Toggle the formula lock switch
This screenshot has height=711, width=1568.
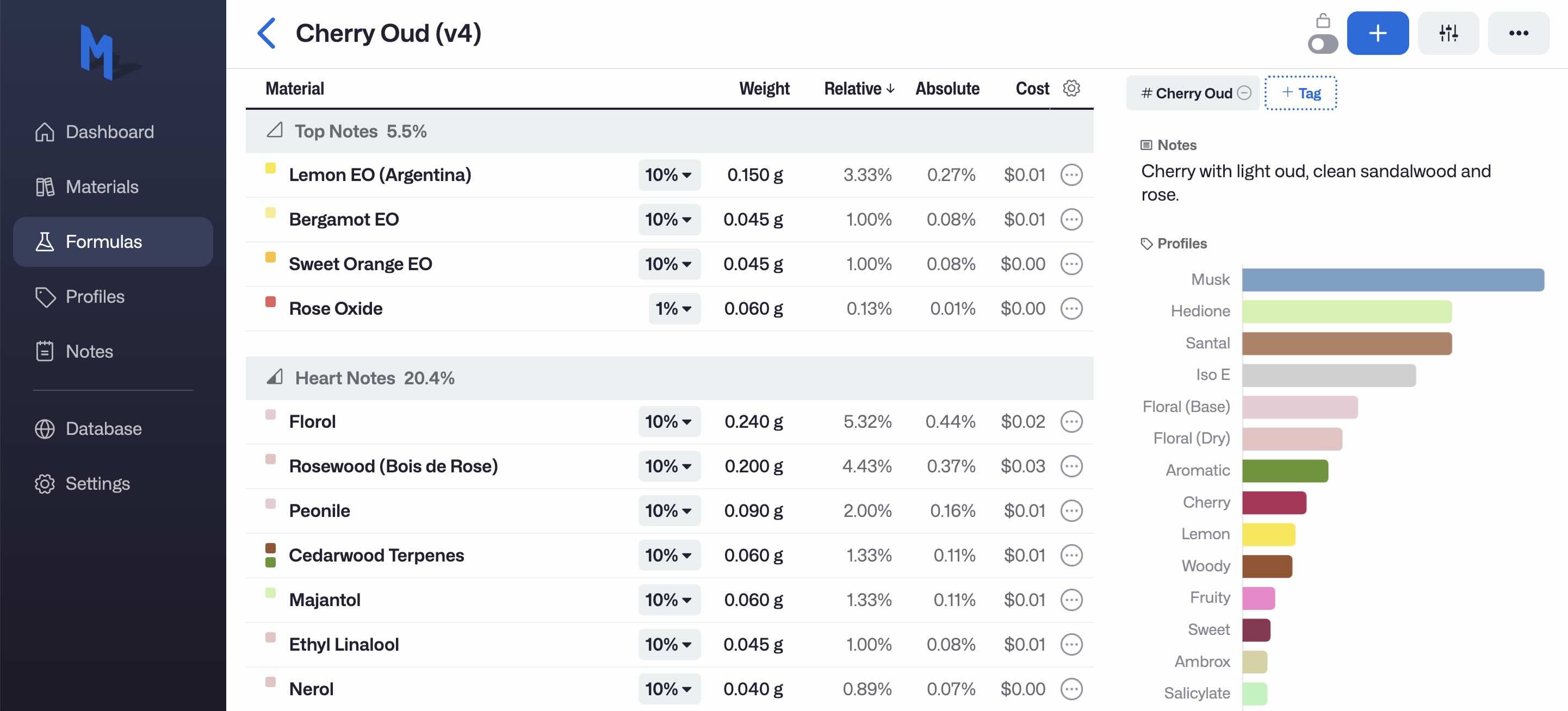pyautogui.click(x=1323, y=45)
